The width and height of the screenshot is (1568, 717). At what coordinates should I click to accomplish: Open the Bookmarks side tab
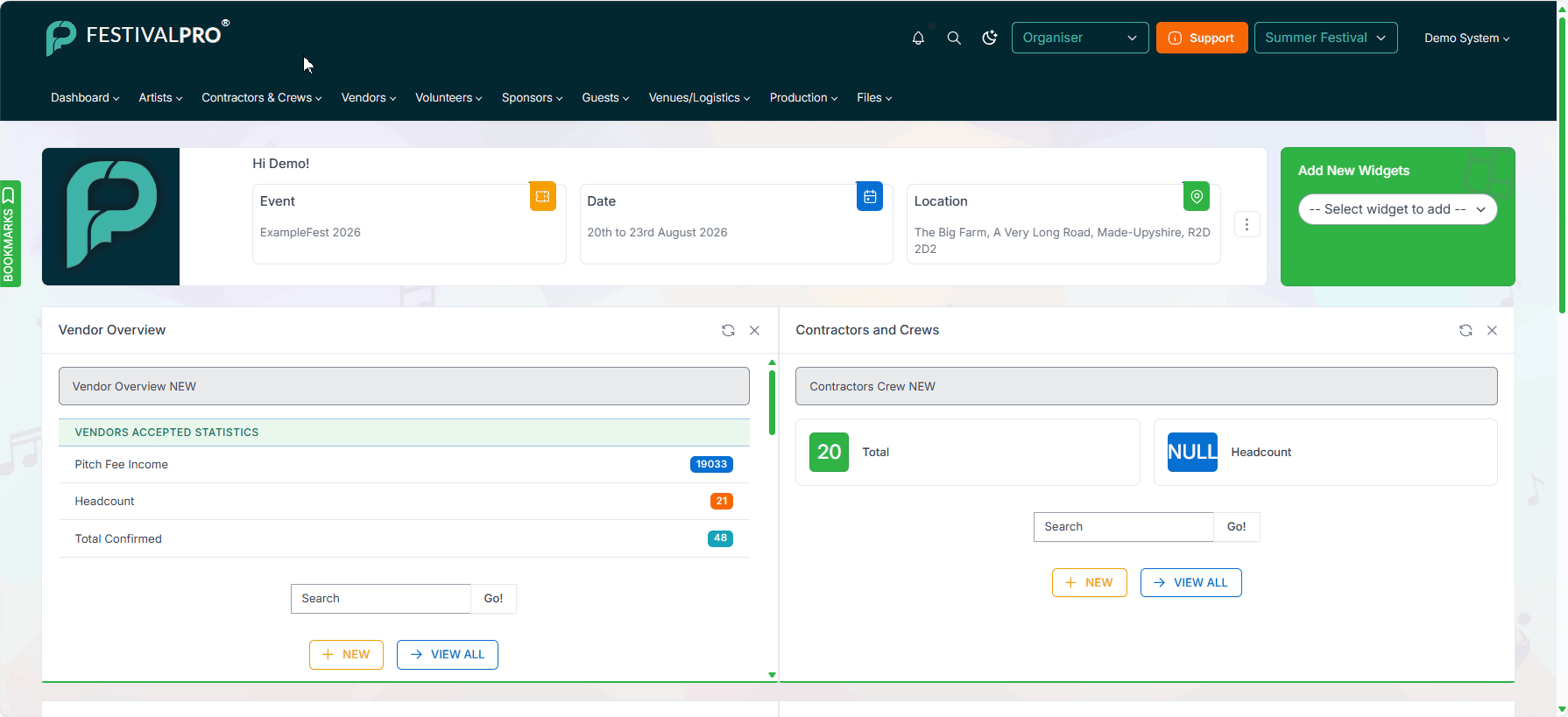point(10,234)
